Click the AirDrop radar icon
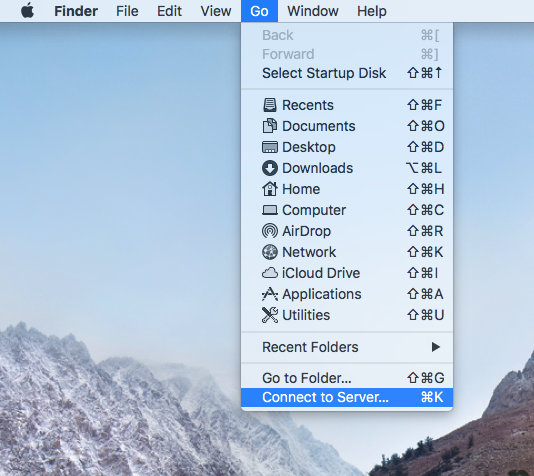Image resolution: width=534 pixels, height=476 pixels. coord(270,231)
